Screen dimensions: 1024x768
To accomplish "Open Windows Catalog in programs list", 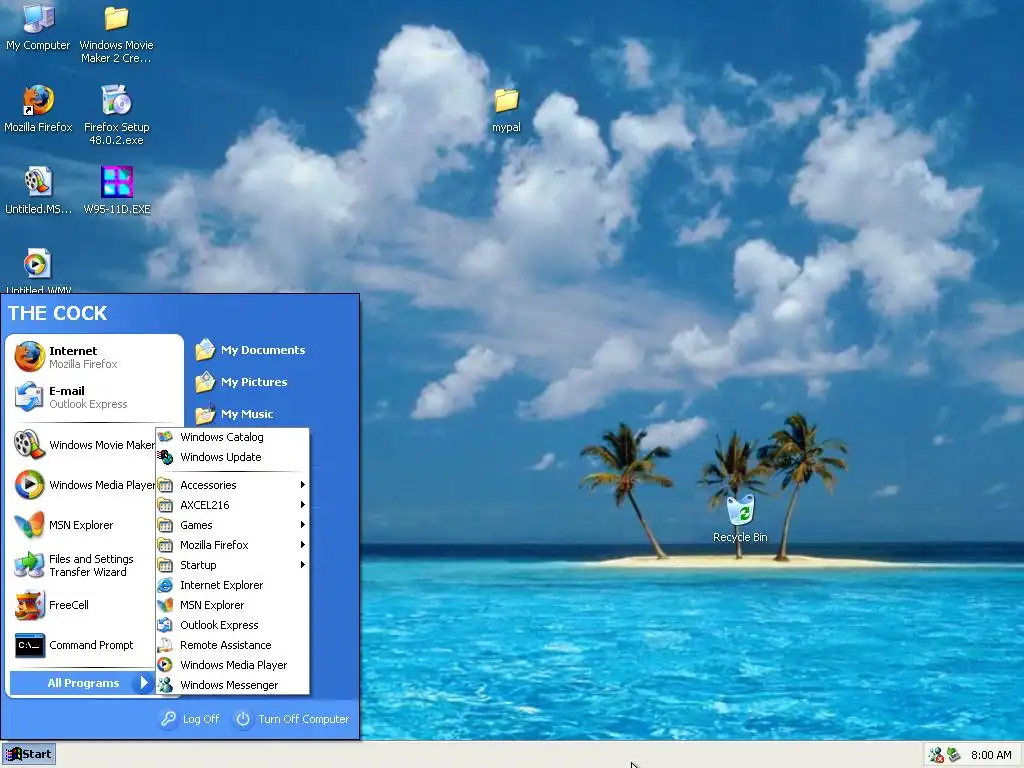I will (232, 437).
